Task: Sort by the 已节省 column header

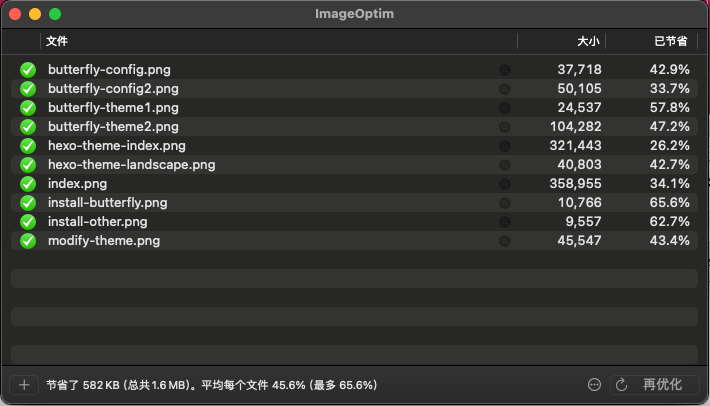Action: click(x=652, y=41)
